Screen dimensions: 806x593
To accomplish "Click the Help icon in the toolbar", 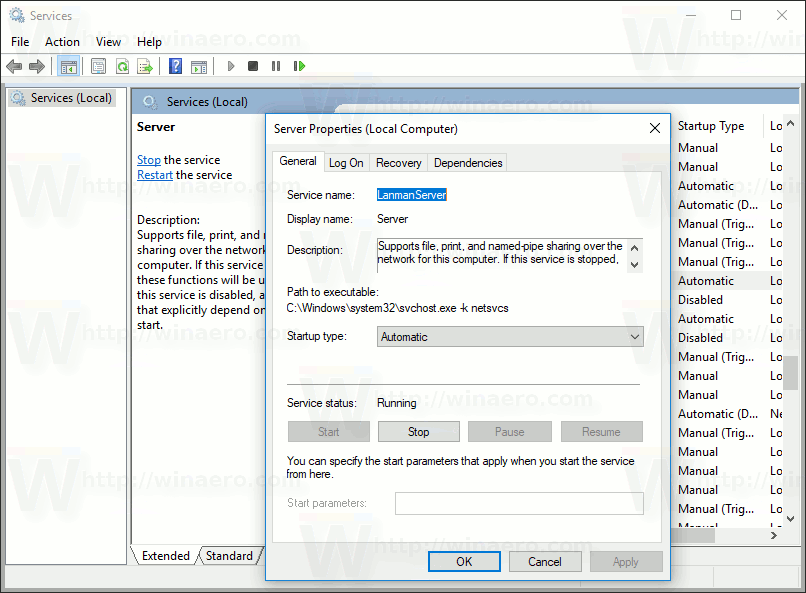I will 173,66.
